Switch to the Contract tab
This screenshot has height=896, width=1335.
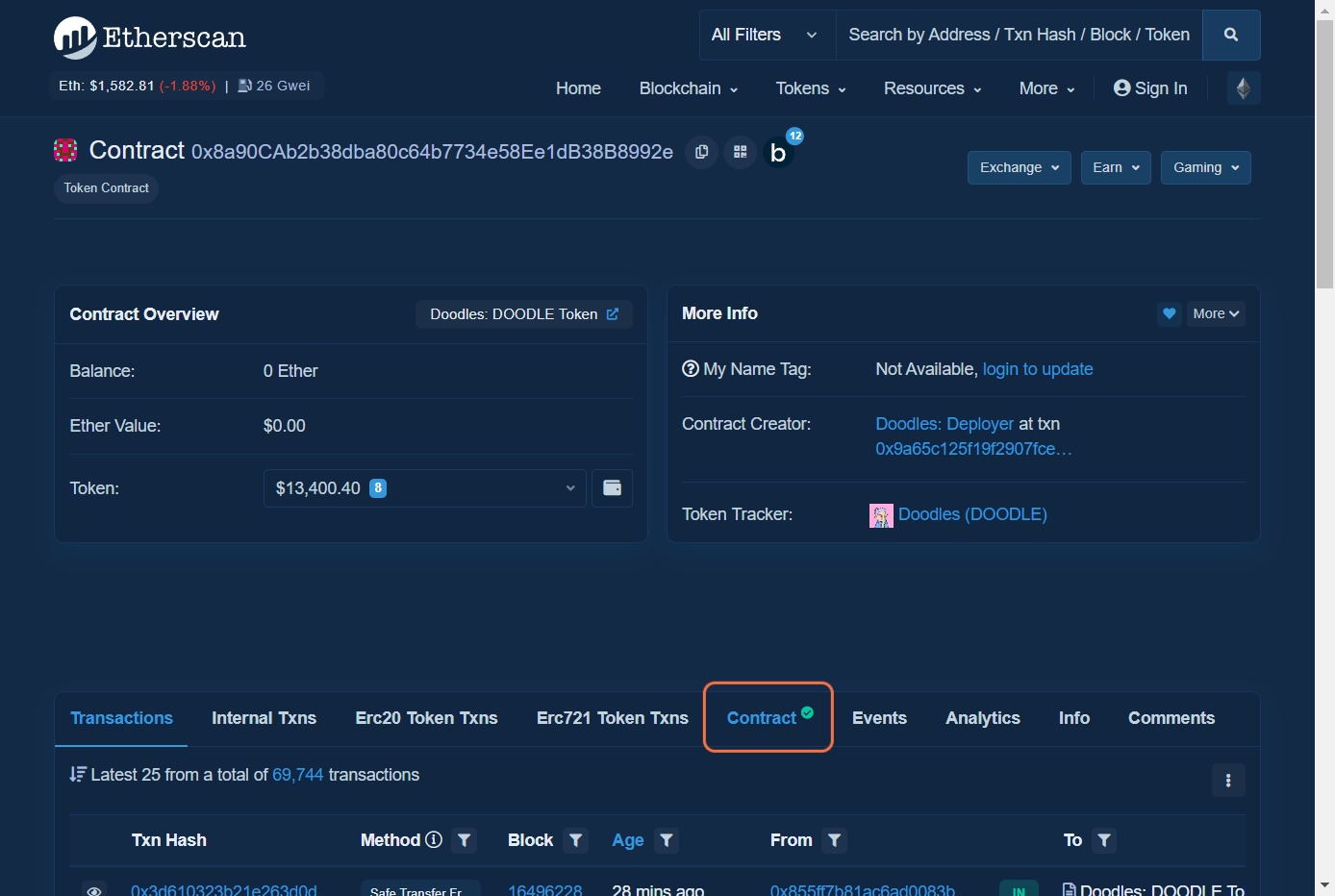click(768, 717)
